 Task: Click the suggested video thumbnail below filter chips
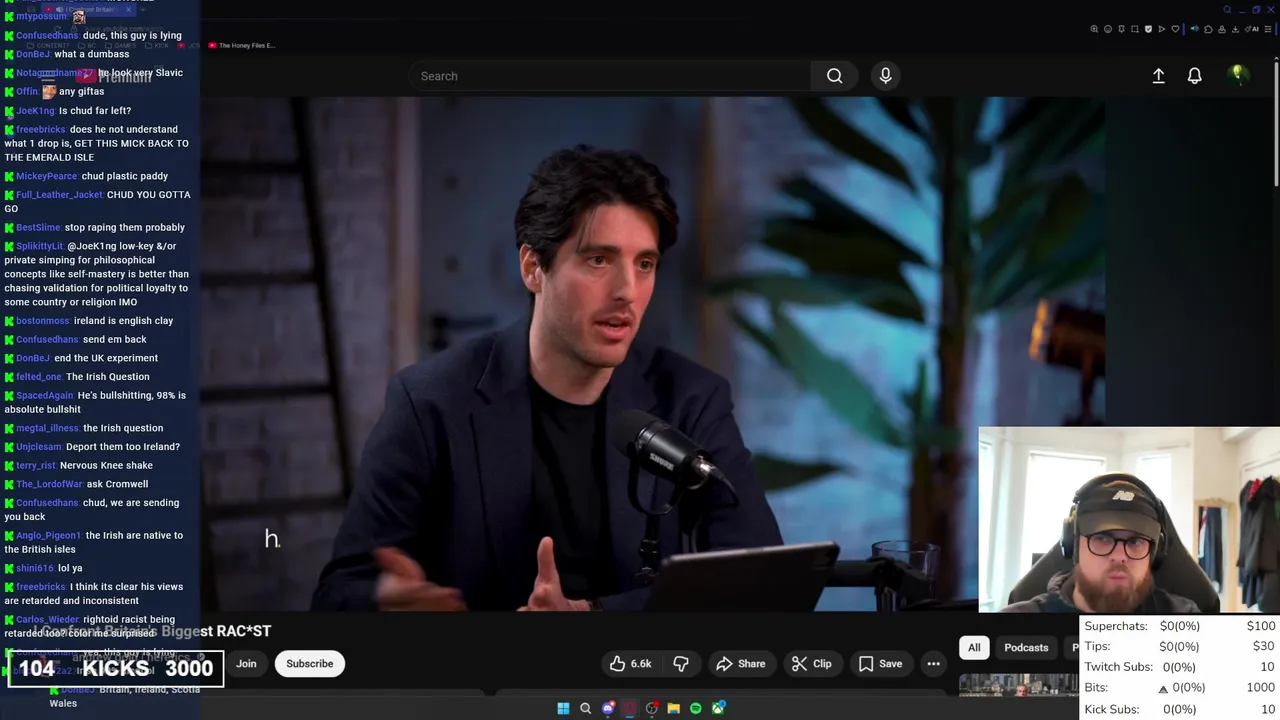1018,685
